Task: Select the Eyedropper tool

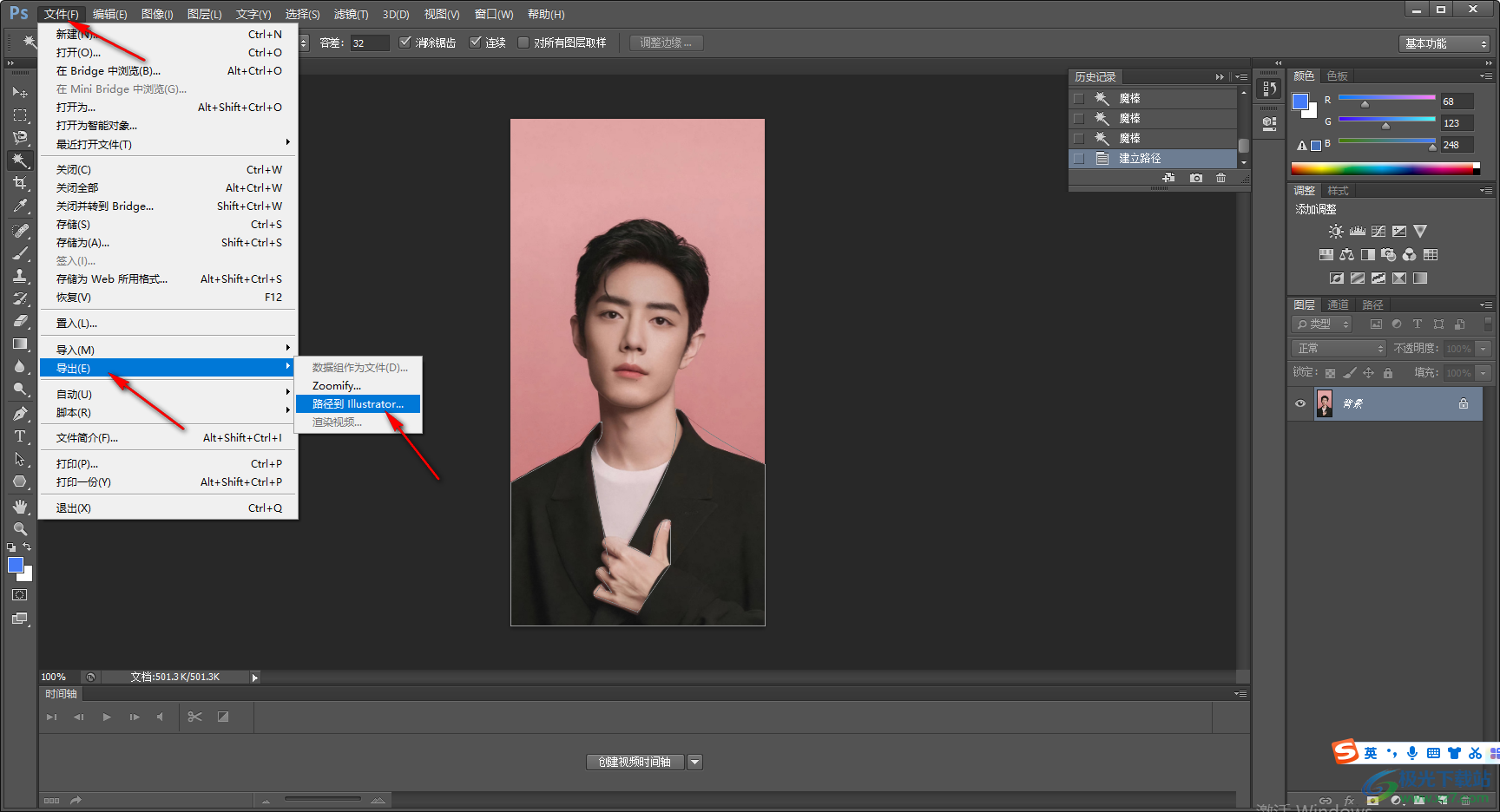Action: point(19,206)
